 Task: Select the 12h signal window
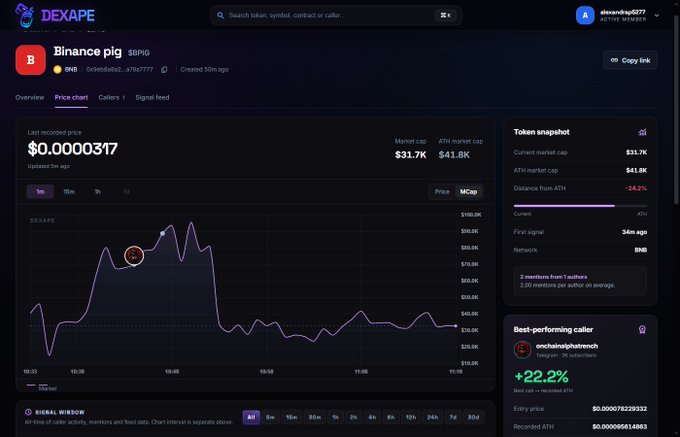[411, 417]
